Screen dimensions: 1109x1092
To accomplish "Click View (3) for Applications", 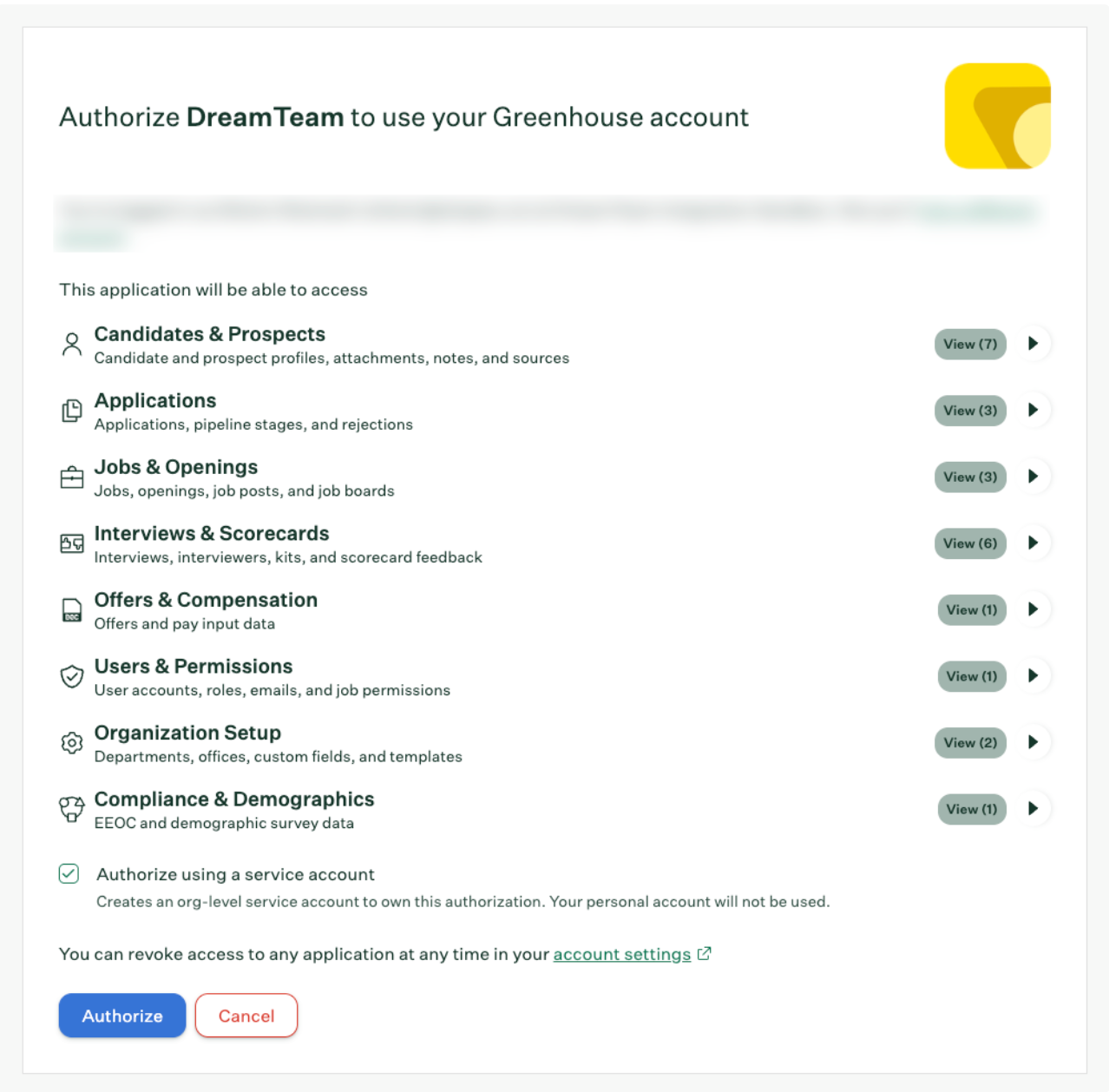I will (970, 411).
